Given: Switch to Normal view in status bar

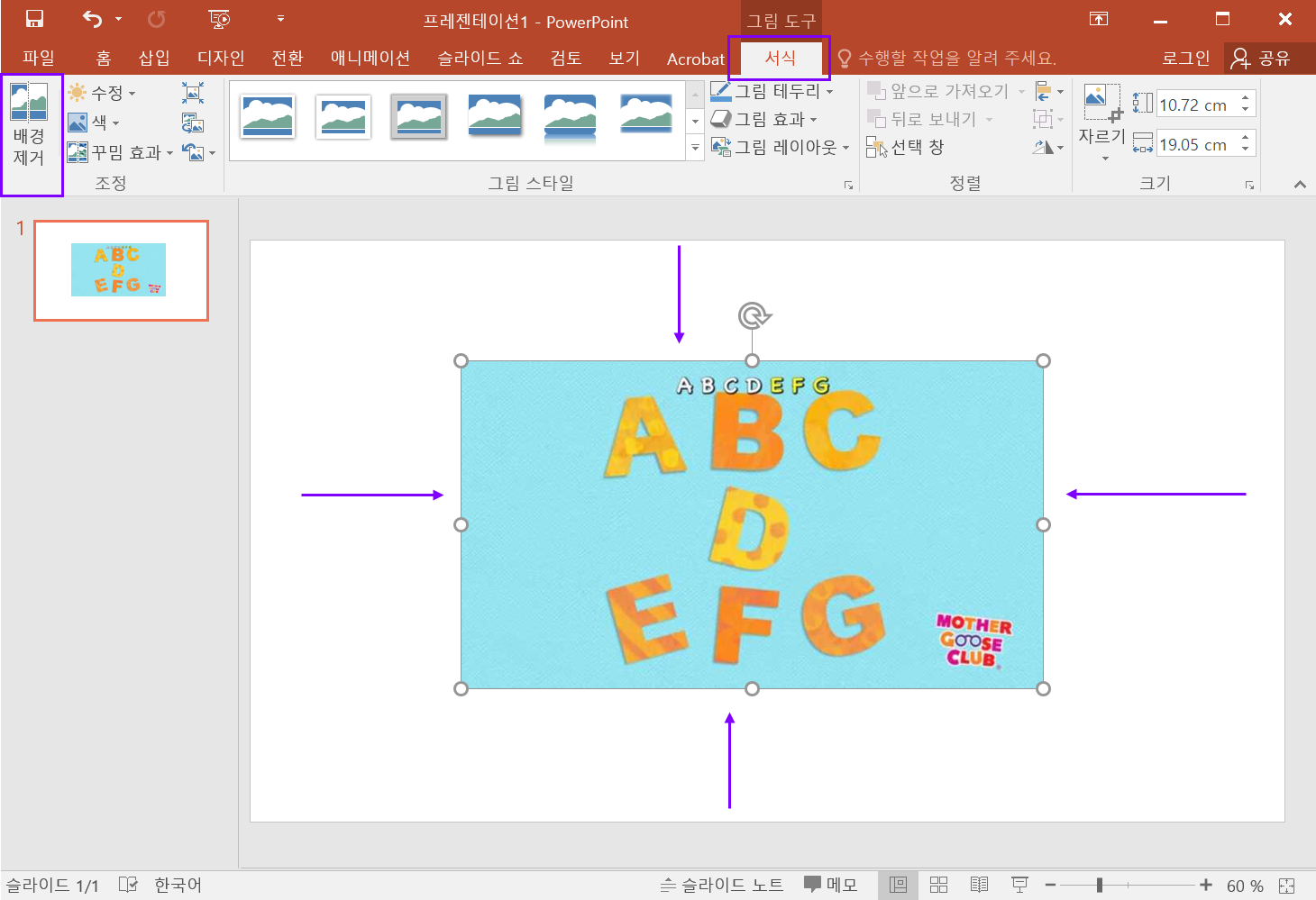Looking at the screenshot, I should pos(898,885).
